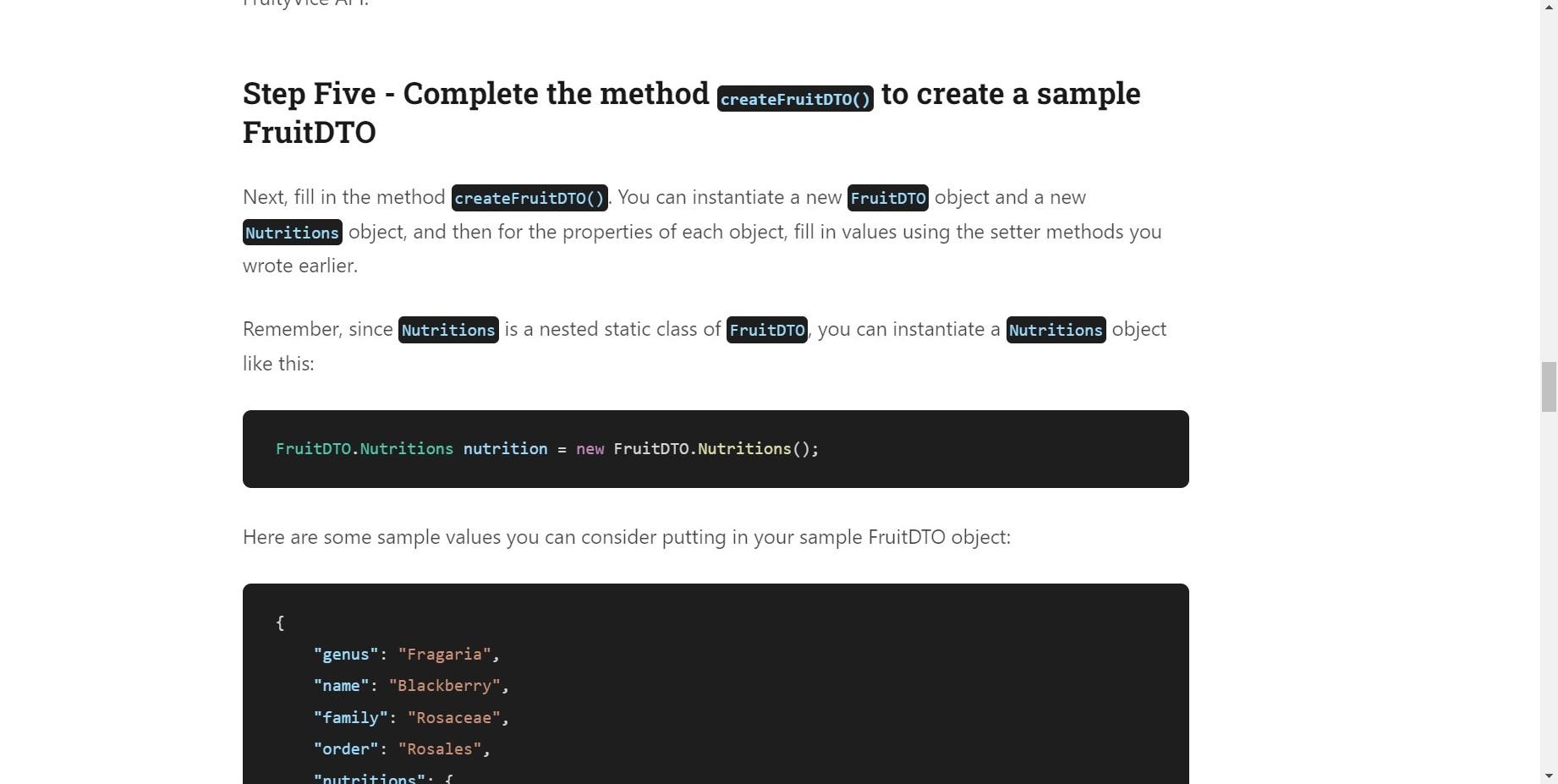The image size is (1558, 784).
Task: Click the FruitDTO badge after "static class of"
Action: pos(765,330)
